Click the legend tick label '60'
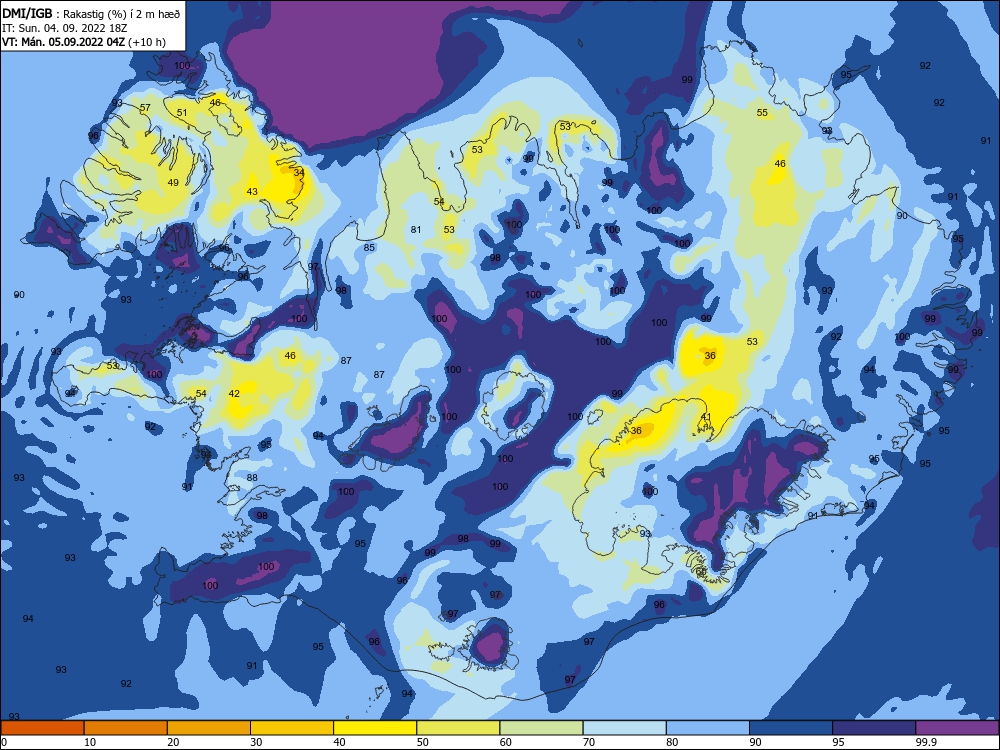This screenshot has height=750, width=1000. 506,742
